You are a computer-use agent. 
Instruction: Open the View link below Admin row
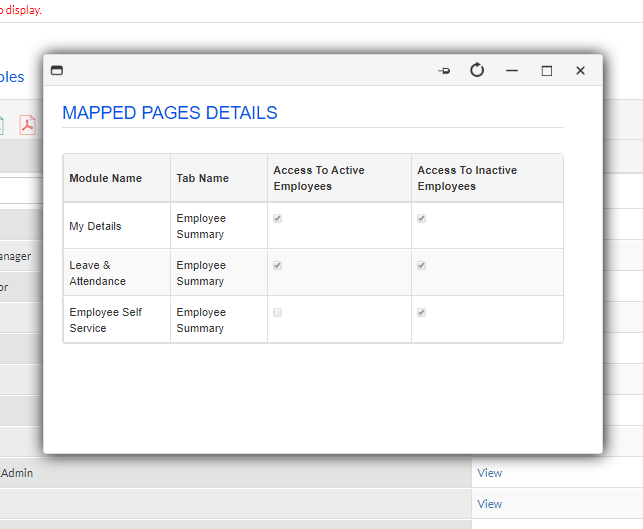coord(490,504)
